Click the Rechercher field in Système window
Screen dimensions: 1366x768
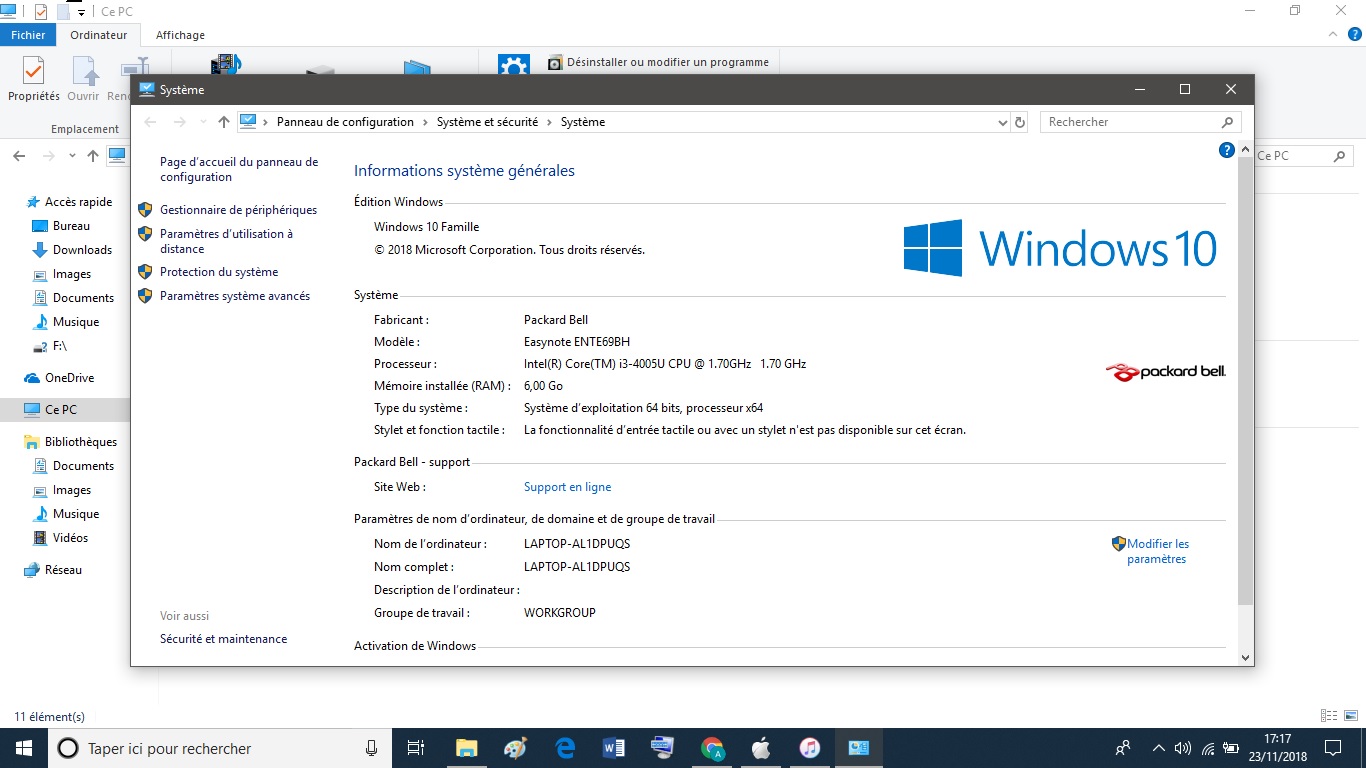[x=1130, y=122]
